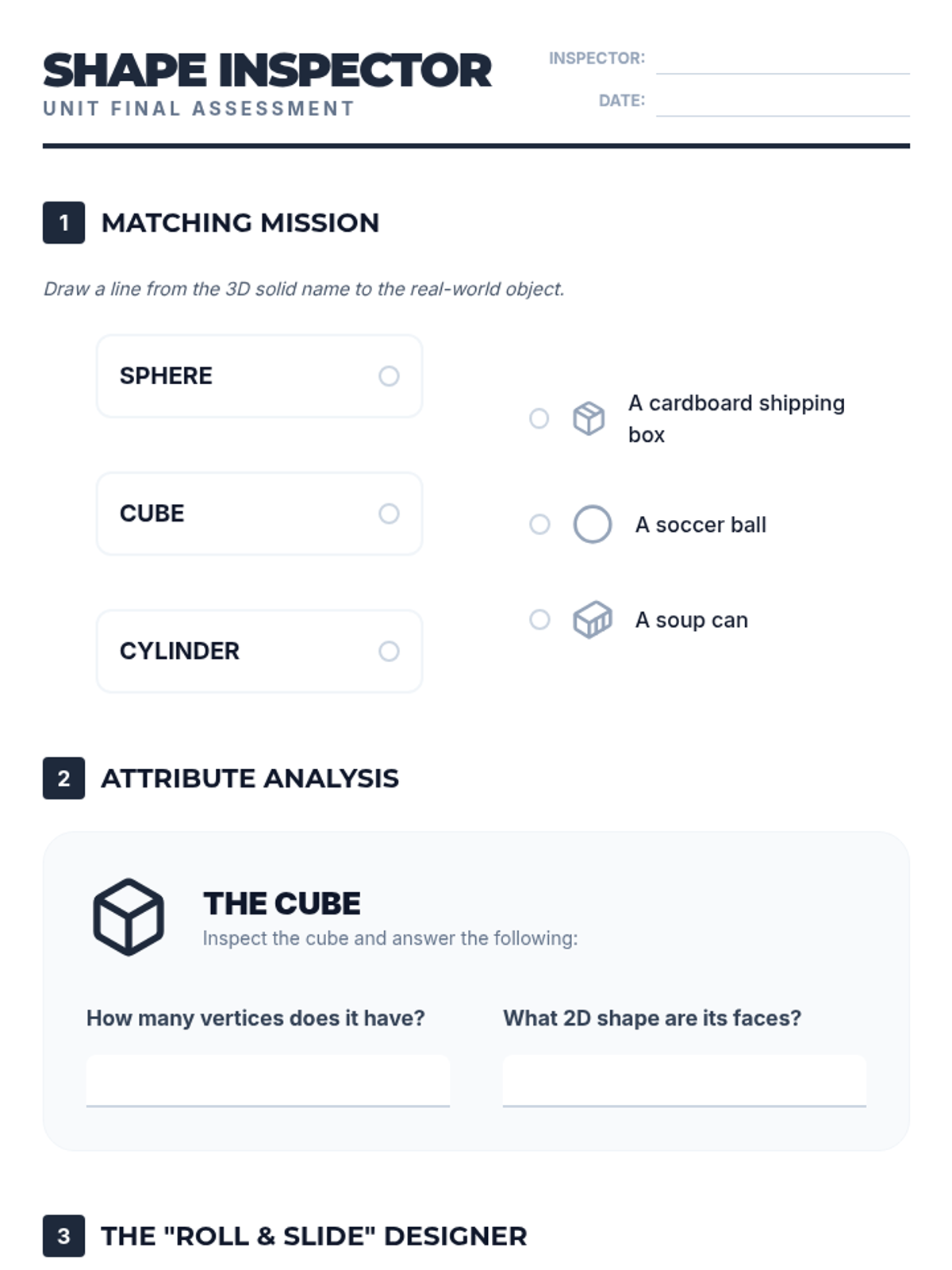Click the large cube icon beside THE CUBE
The image size is (952, 1270).
click(129, 917)
